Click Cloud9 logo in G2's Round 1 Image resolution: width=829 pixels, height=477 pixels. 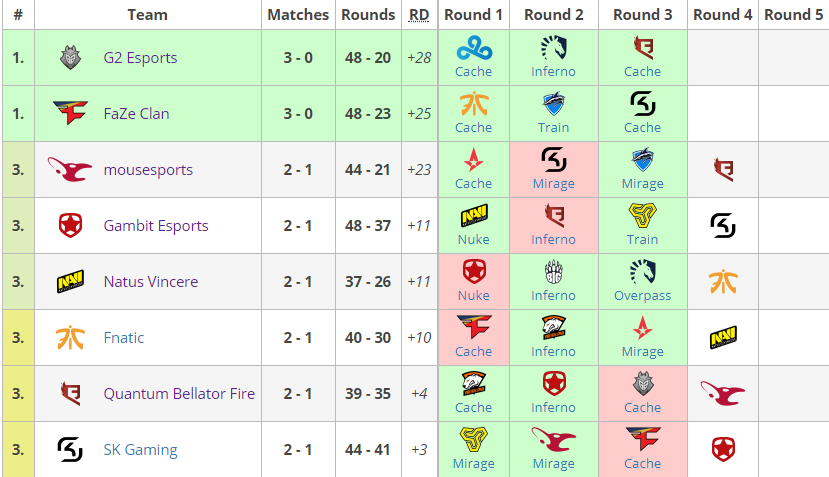474,48
